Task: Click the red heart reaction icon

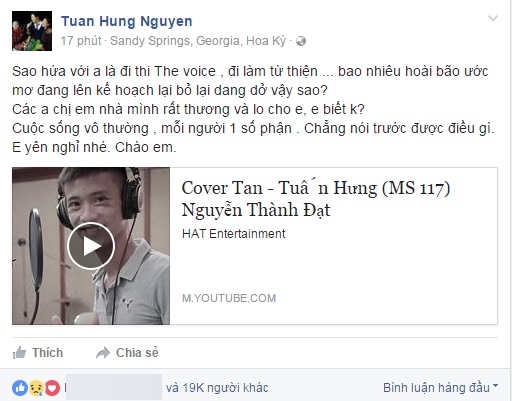Action: pos(52,388)
